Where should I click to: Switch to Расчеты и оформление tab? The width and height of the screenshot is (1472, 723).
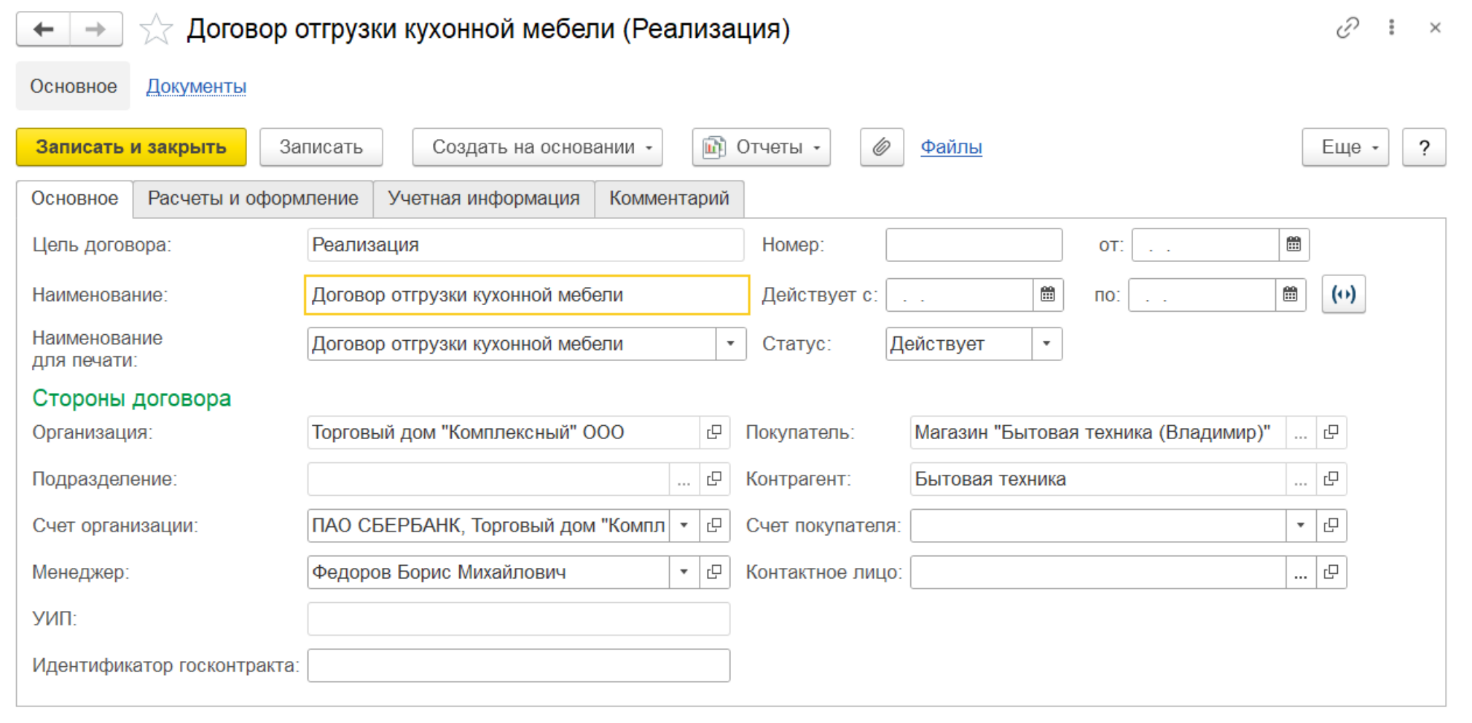[x=253, y=198]
